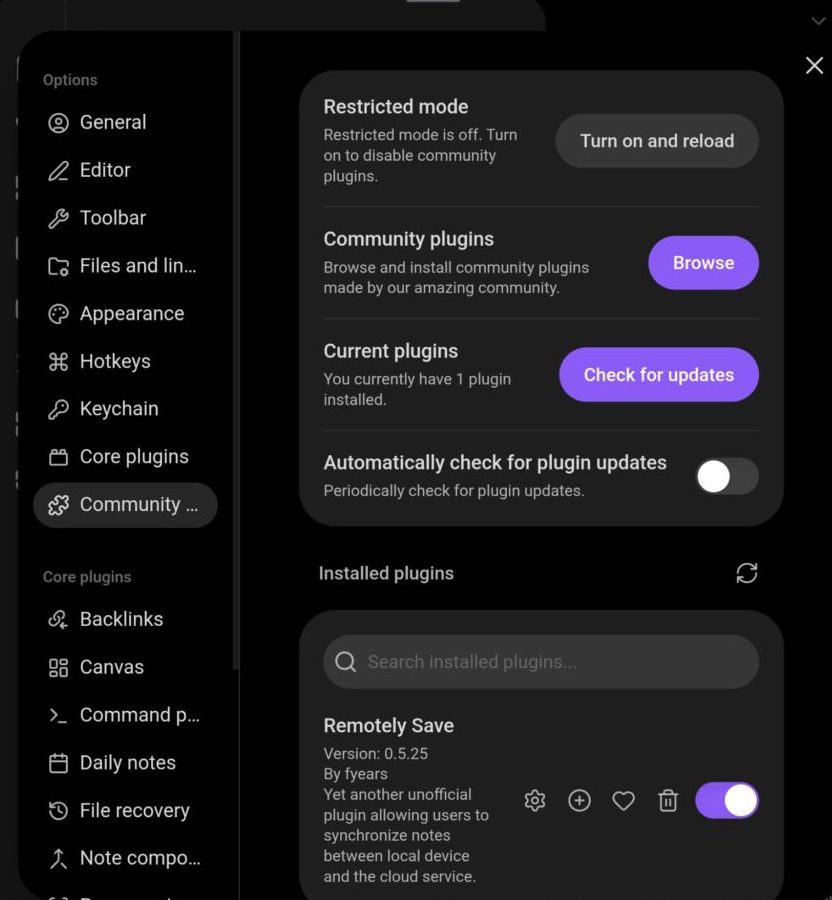
Task: Switch to the Core plugins tab
Action: (x=133, y=457)
